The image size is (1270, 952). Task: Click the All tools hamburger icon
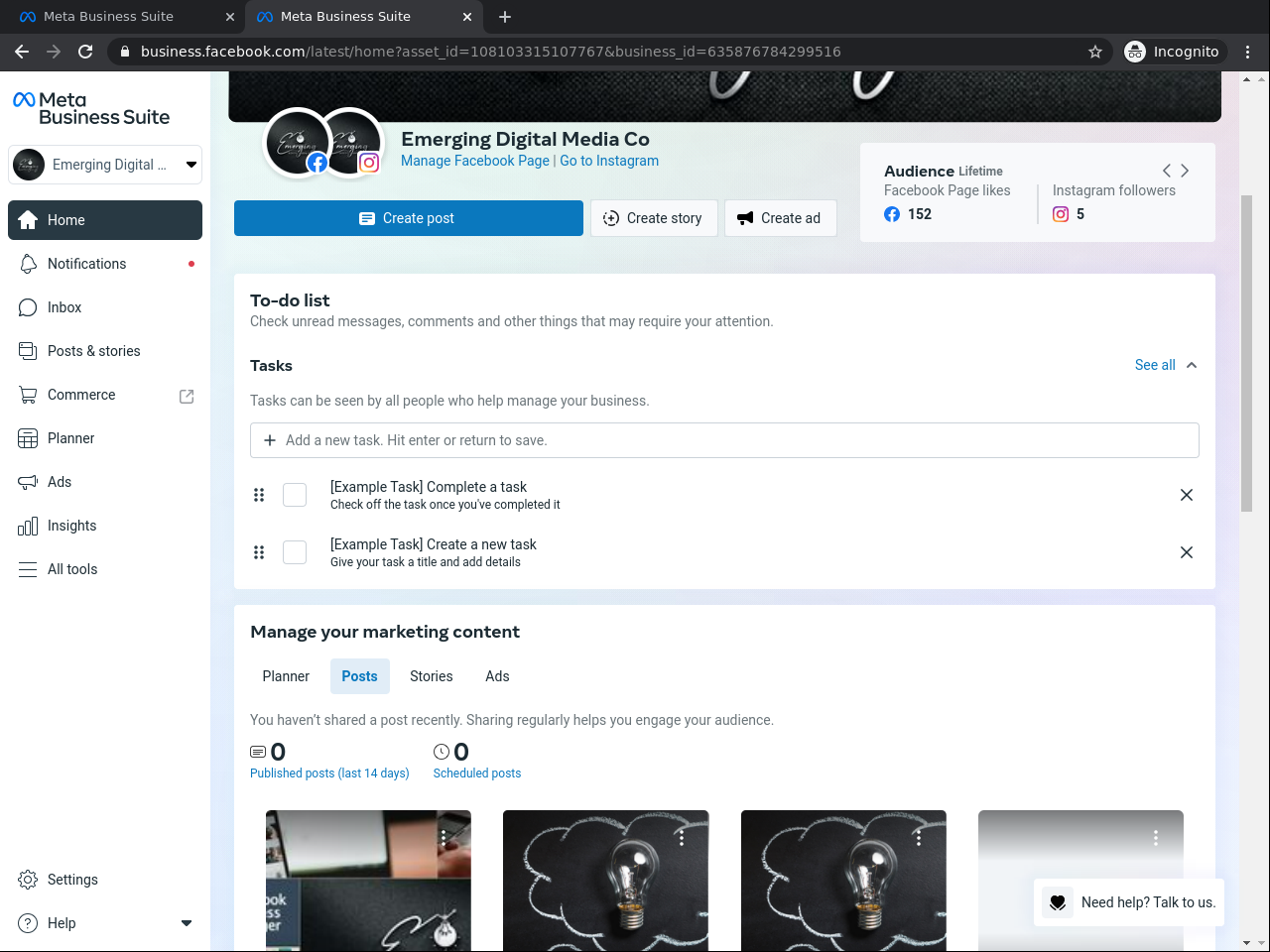coord(28,569)
